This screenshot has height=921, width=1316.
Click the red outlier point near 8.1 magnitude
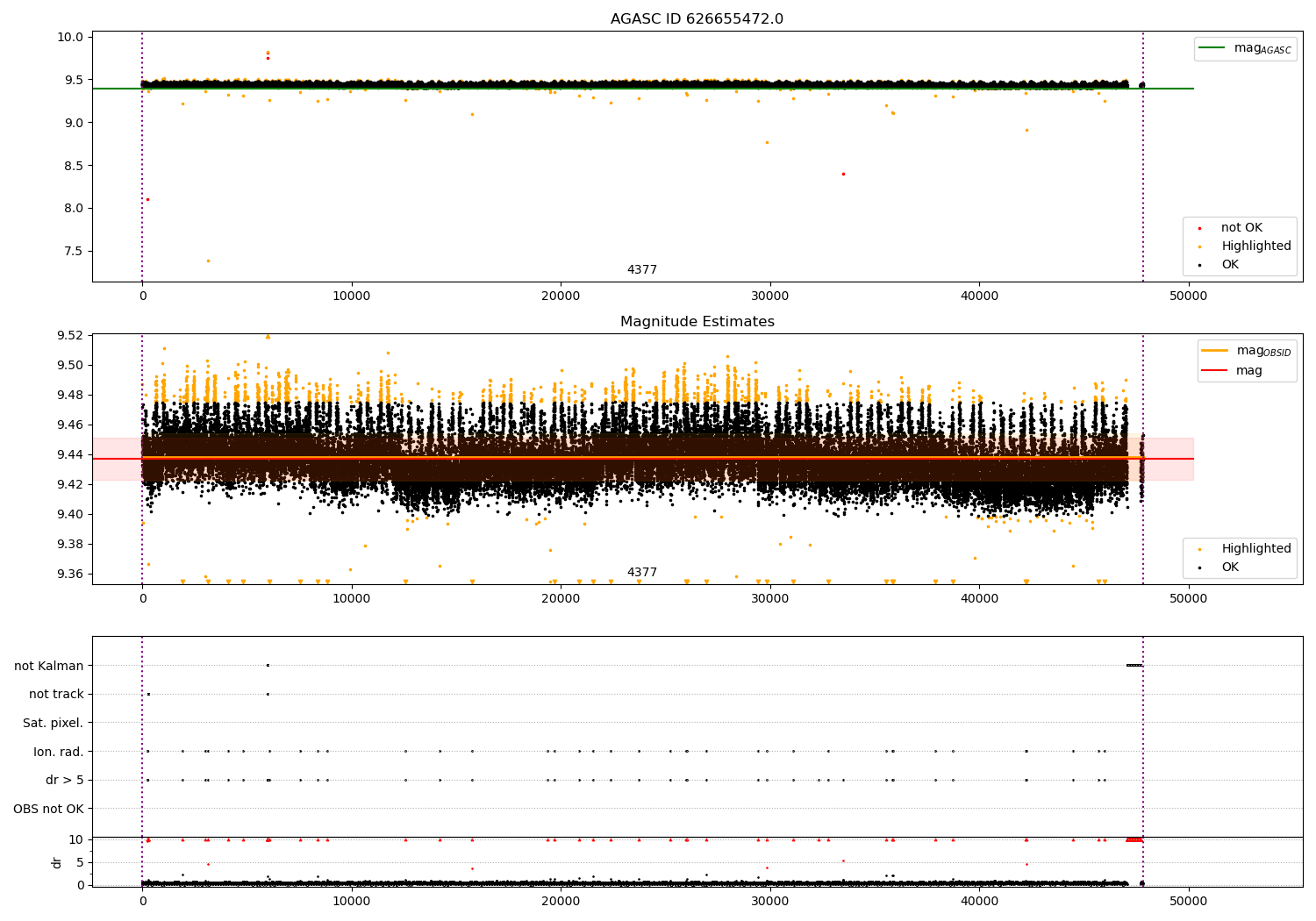[147, 199]
